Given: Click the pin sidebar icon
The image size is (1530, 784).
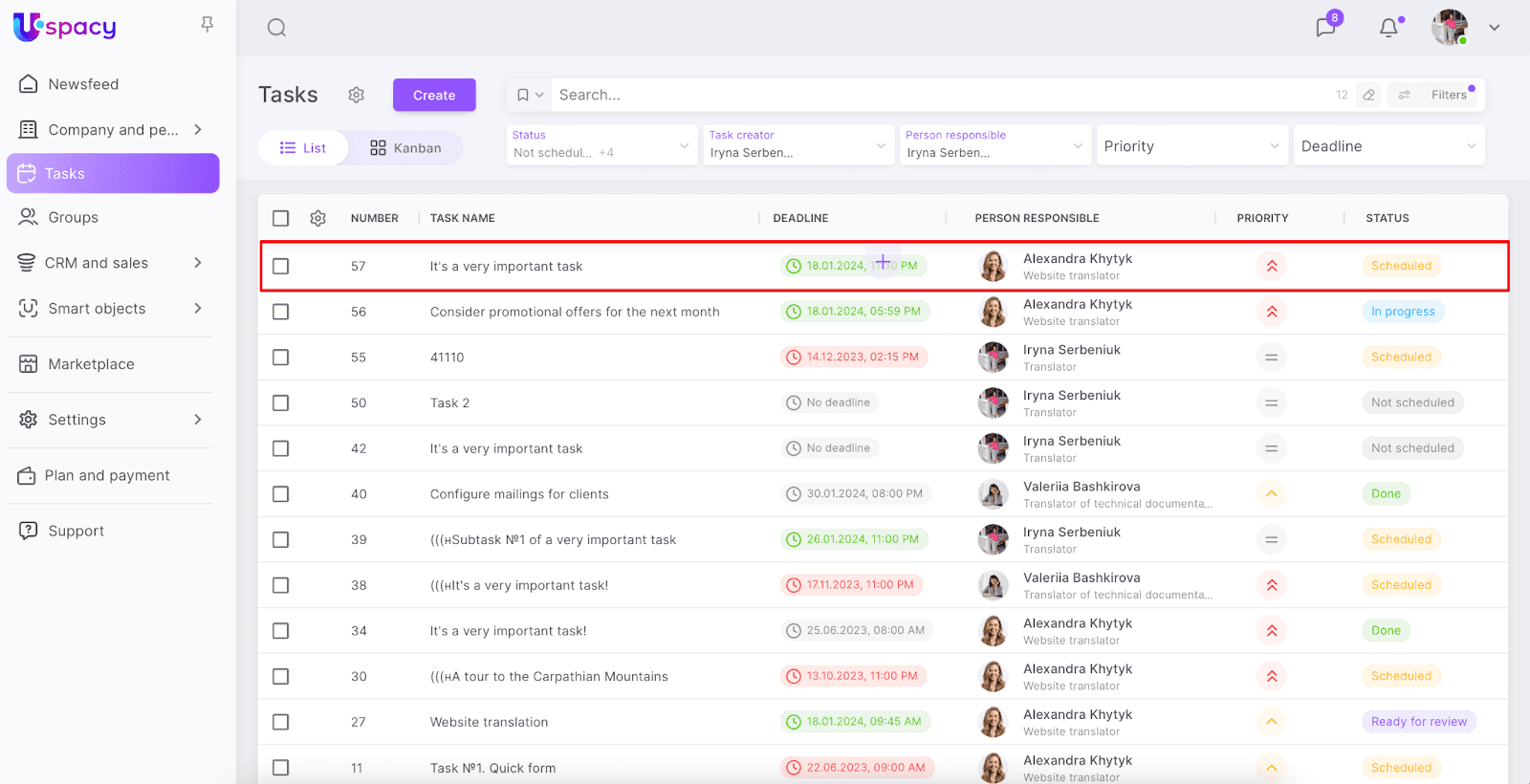Looking at the screenshot, I should pyautogui.click(x=208, y=25).
